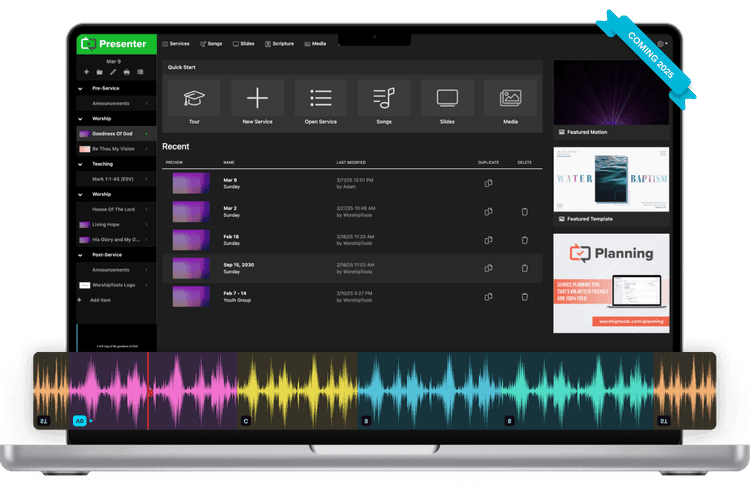Collapse the Post-Service section
750x498 pixels.
click(x=81, y=254)
